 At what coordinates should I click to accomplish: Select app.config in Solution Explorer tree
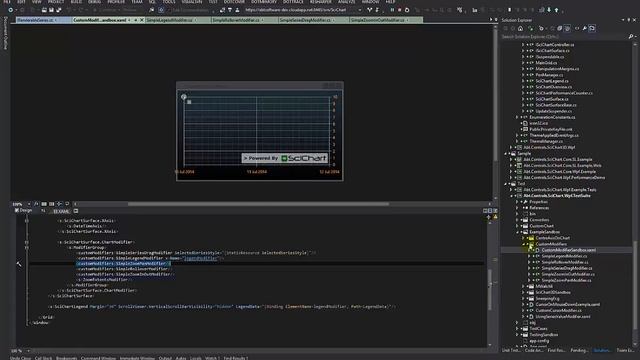(x=539, y=341)
